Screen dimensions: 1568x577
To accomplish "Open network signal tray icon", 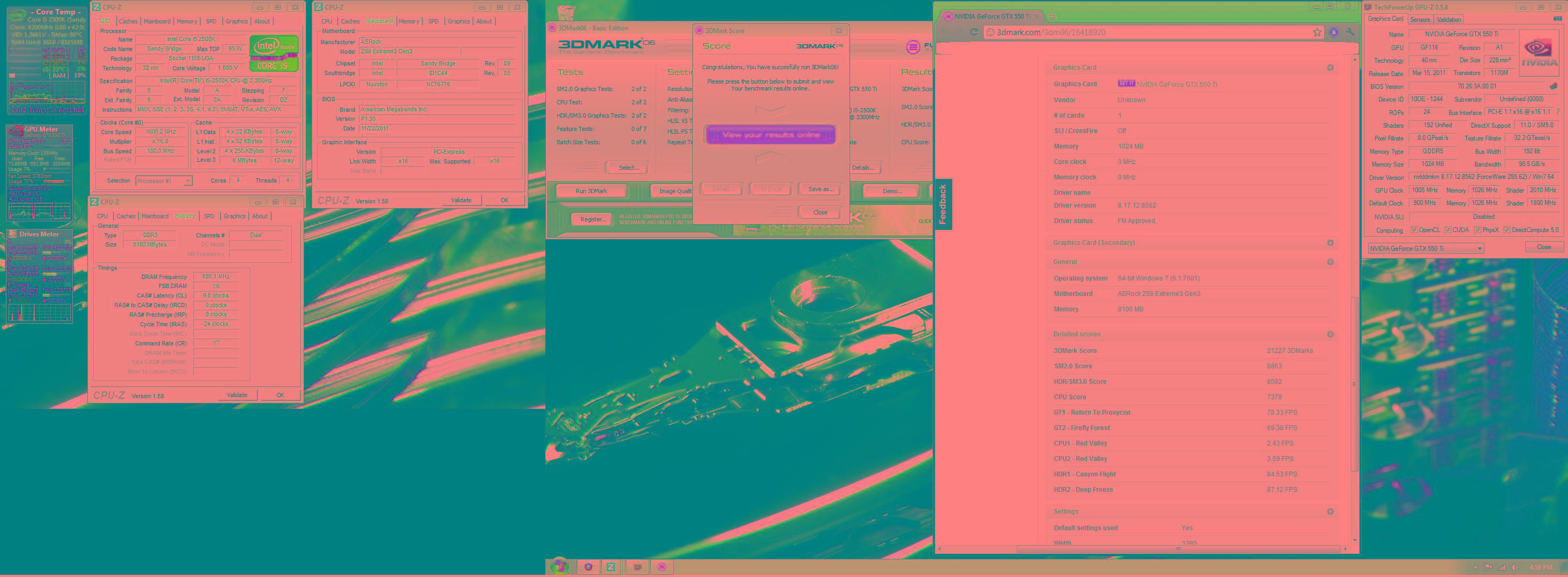I will 1501,567.
